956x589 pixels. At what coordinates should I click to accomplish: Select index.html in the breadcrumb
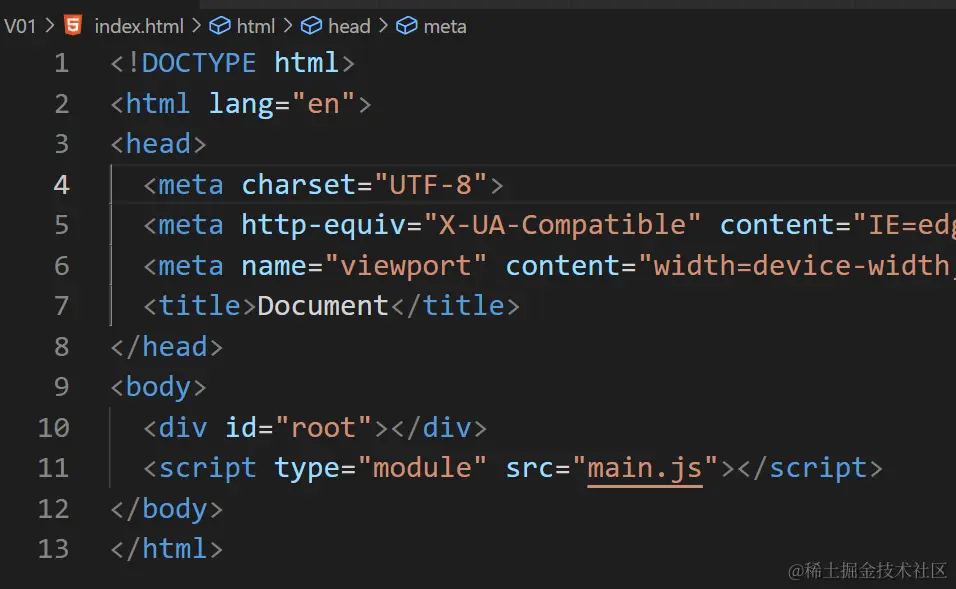139,26
